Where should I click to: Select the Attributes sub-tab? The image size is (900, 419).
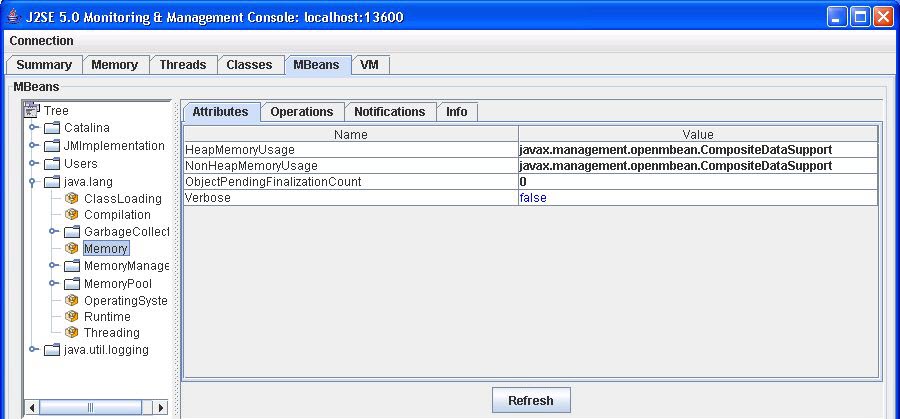tap(220, 112)
